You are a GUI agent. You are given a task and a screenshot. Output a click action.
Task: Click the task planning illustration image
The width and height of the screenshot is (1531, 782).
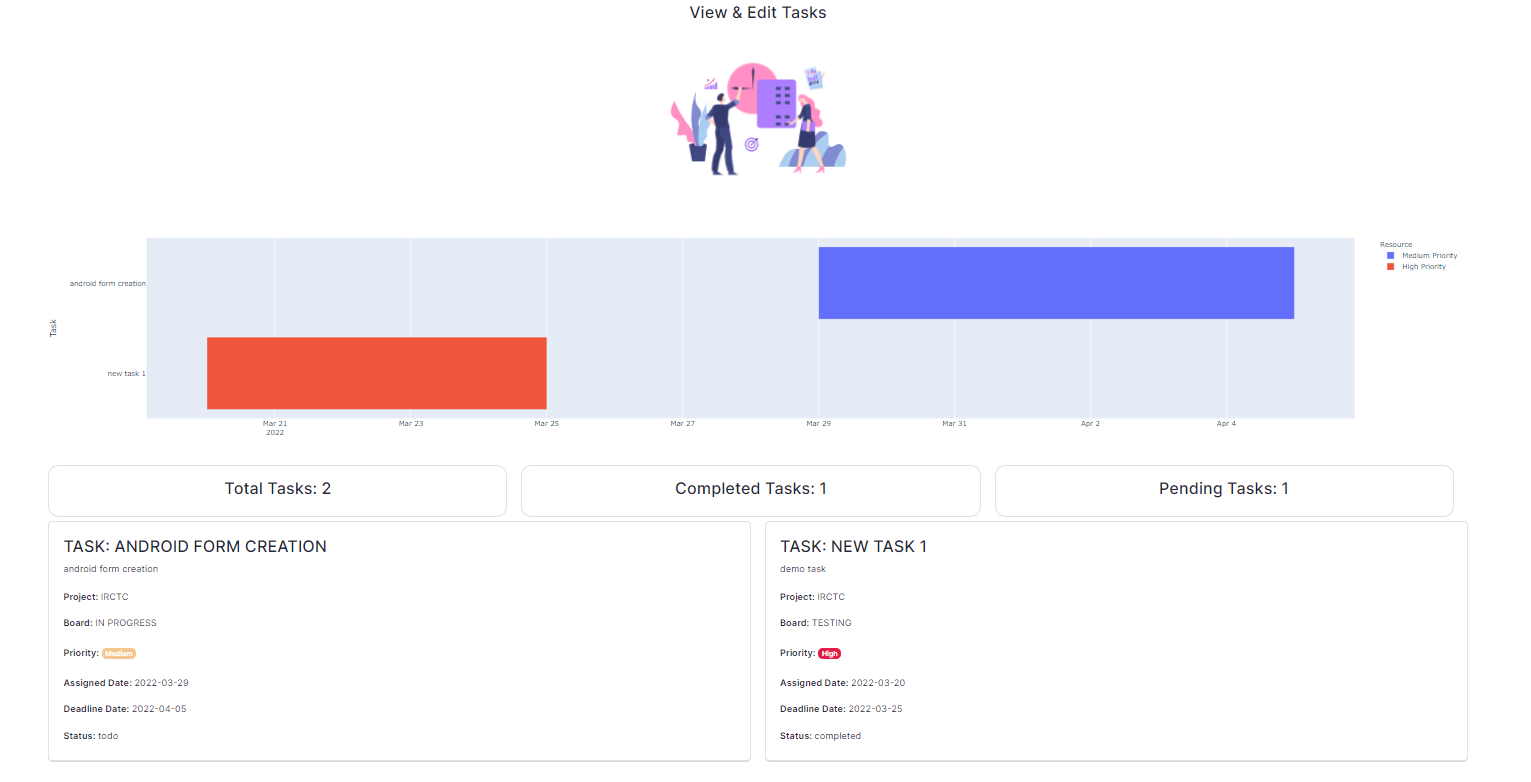tap(758, 119)
